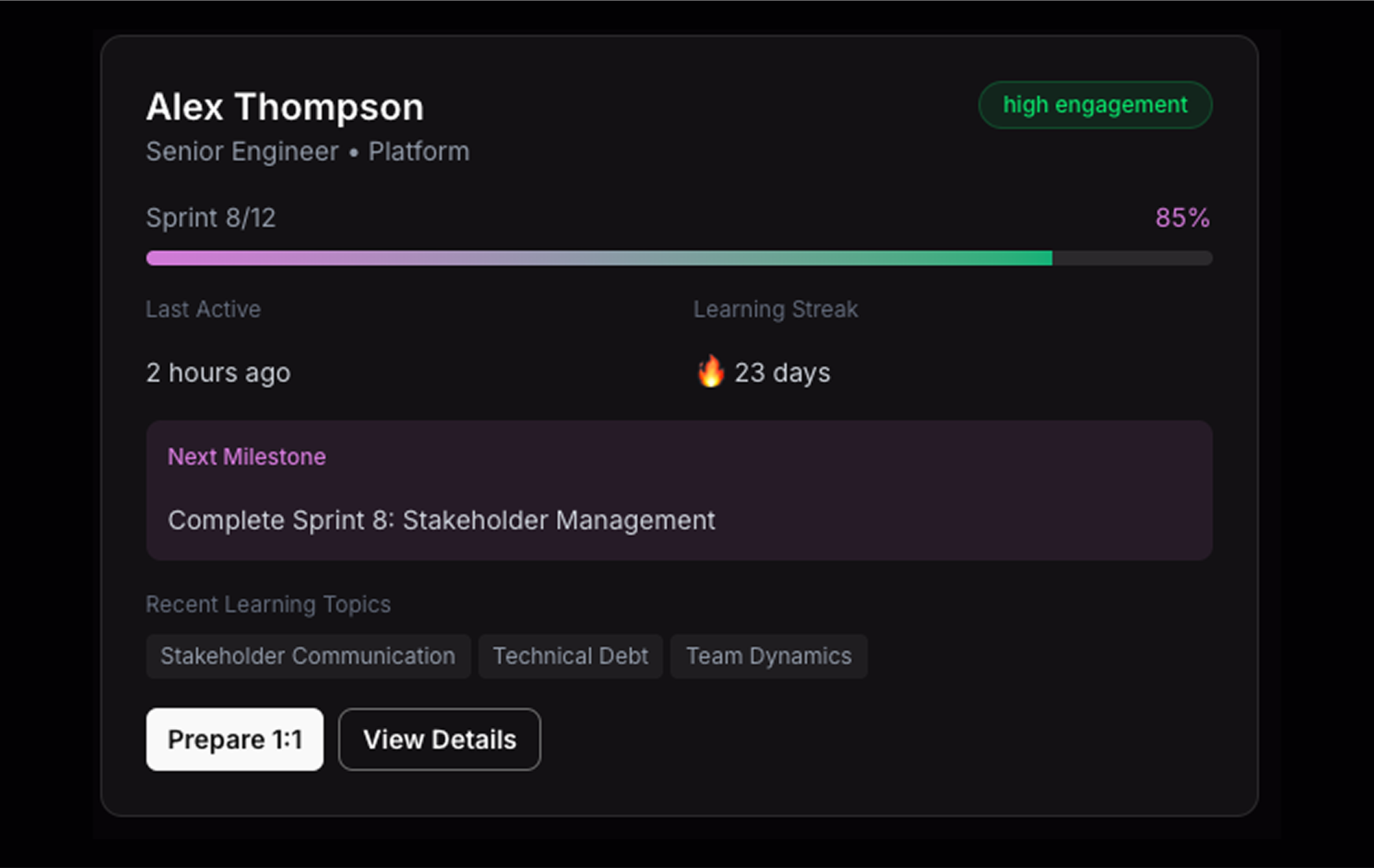This screenshot has height=868, width=1374.
Task: Click the Learning Streak label
Action: point(775,309)
